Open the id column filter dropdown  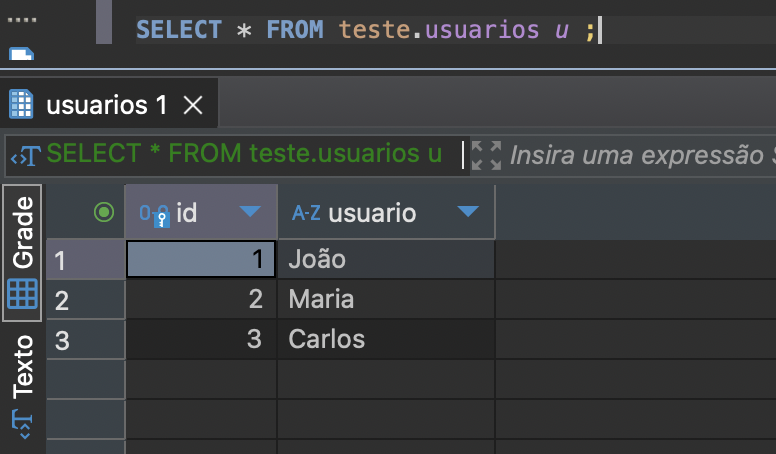pyautogui.click(x=250, y=212)
